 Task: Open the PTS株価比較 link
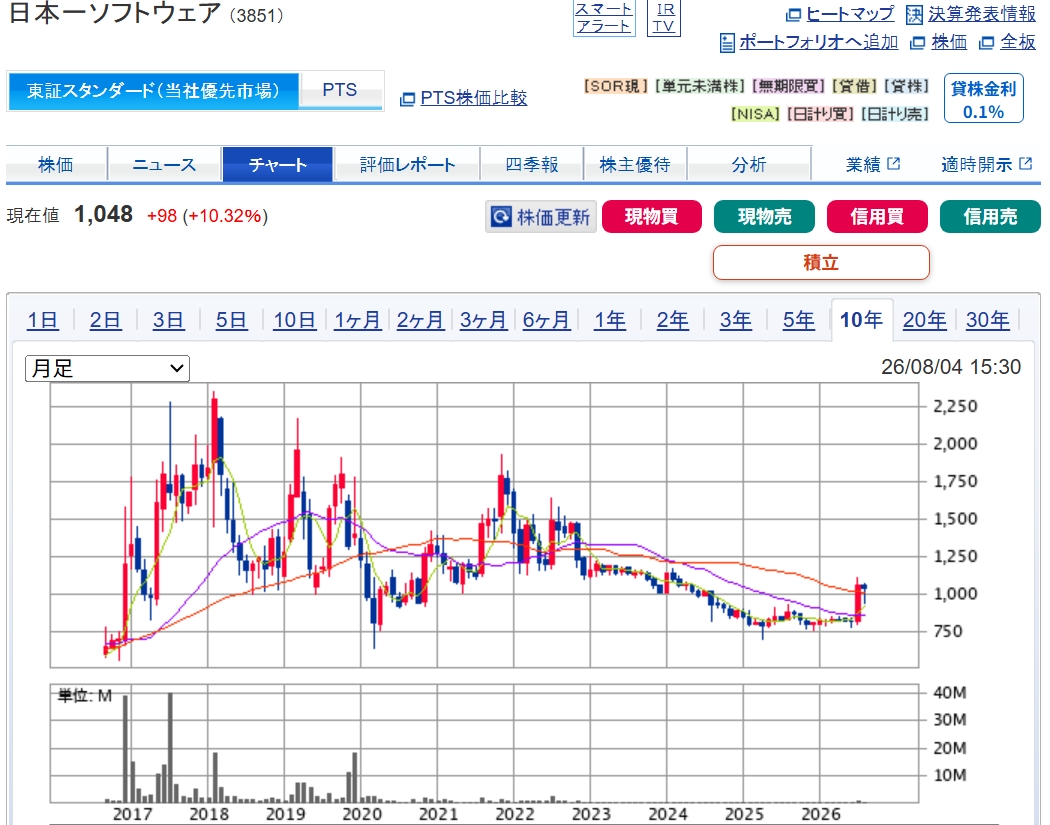click(473, 98)
